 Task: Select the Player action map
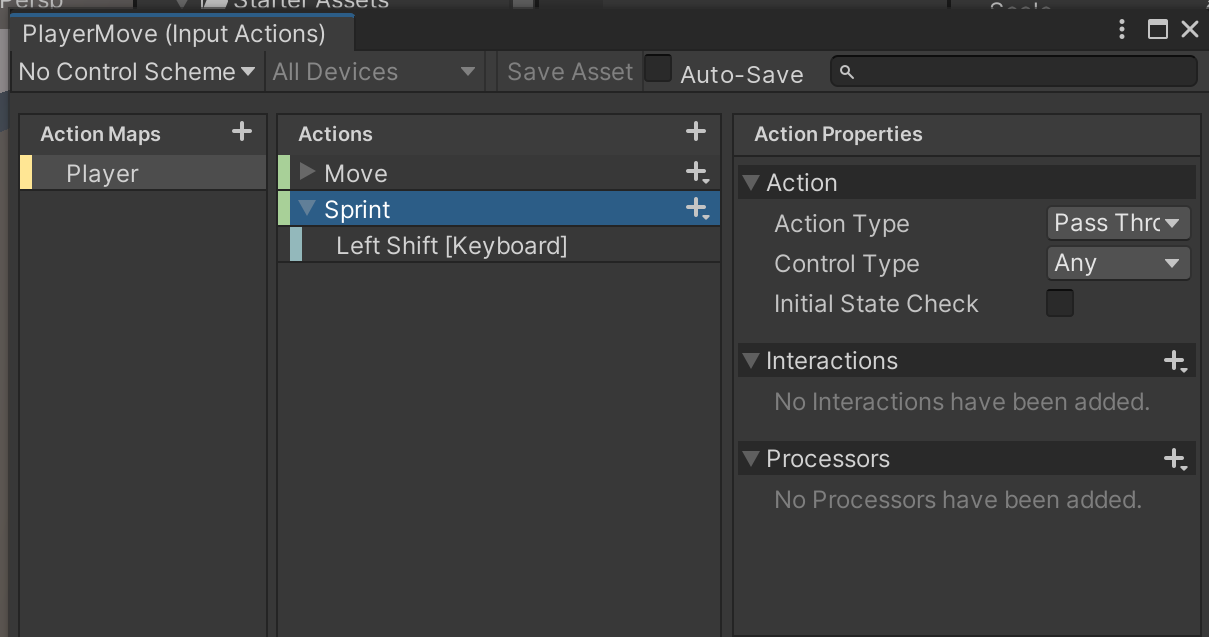tap(102, 174)
